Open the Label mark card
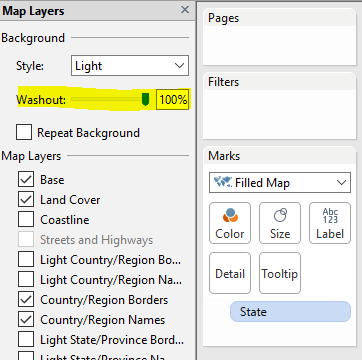 330,223
